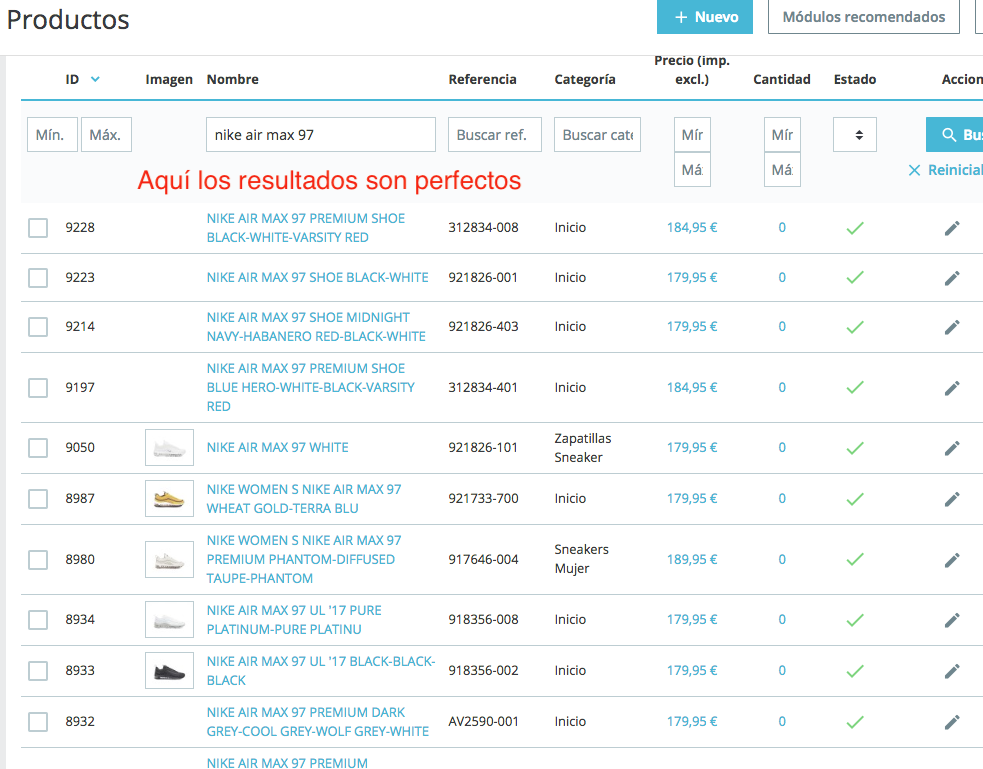Open black shoe thumbnail of product 8933
This screenshot has height=769, width=983.
coord(169,671)
